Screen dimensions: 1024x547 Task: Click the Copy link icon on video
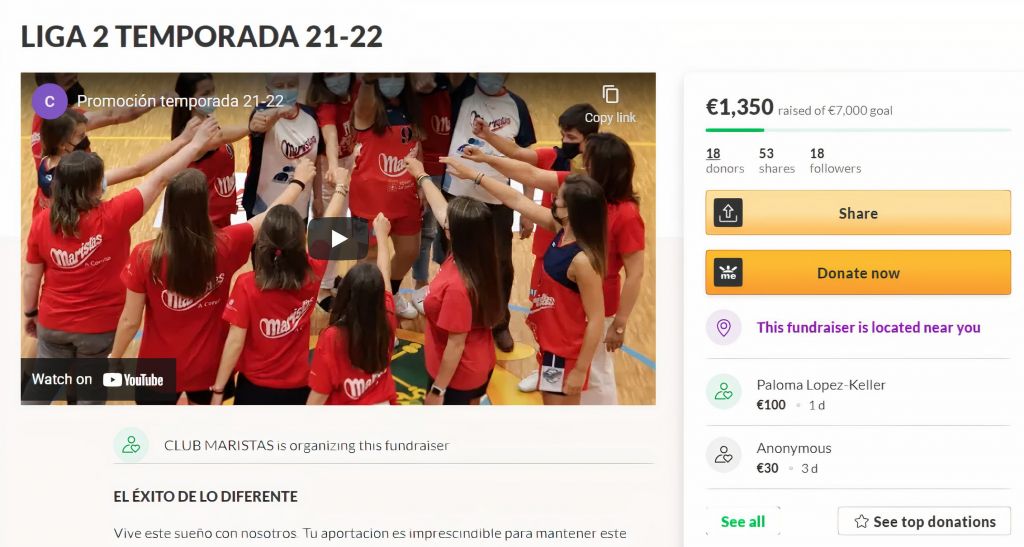point(610,95)
